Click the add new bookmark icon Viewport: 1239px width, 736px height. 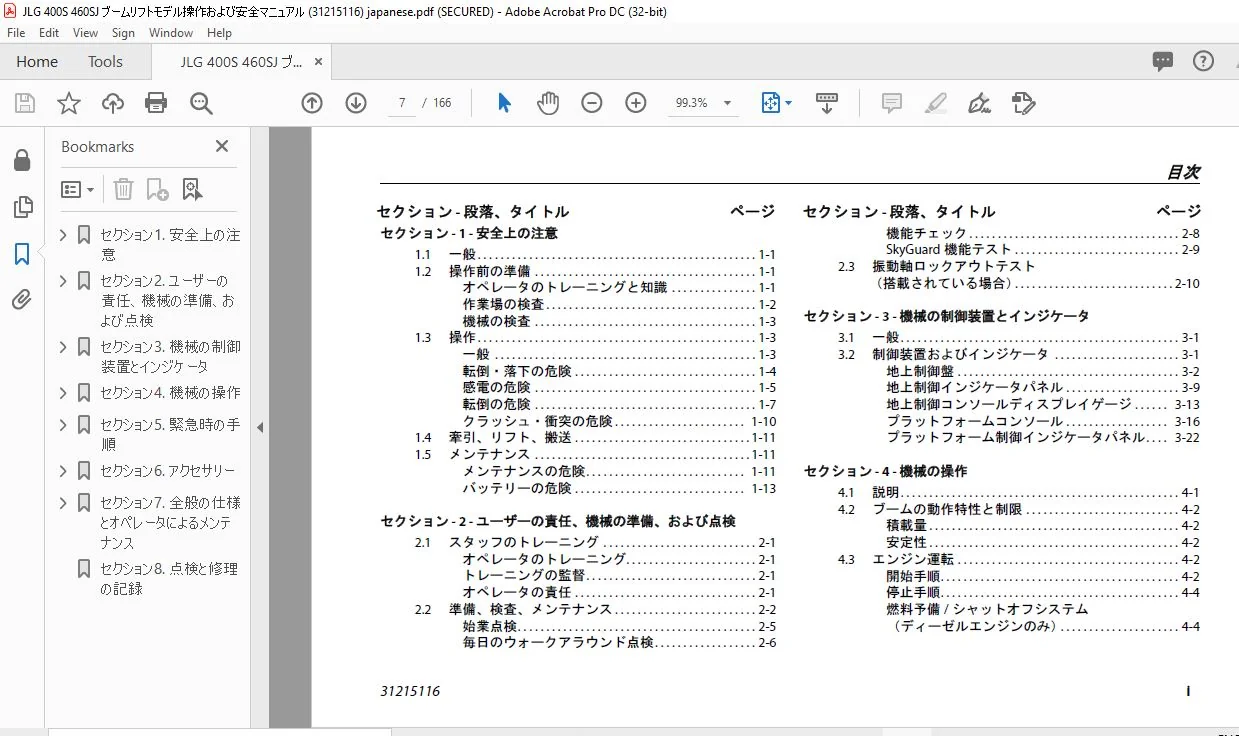(157, 189)
